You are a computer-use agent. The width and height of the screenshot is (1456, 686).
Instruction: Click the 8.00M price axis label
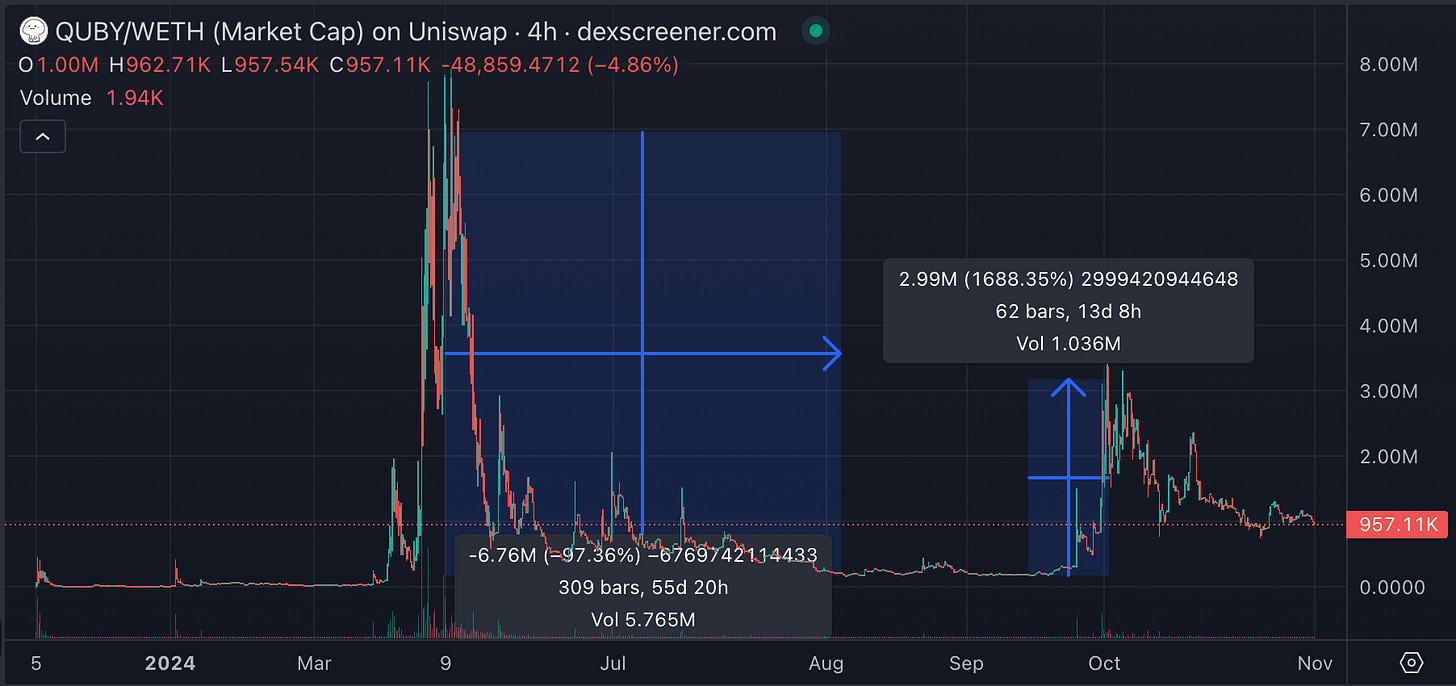[1387, 65]
